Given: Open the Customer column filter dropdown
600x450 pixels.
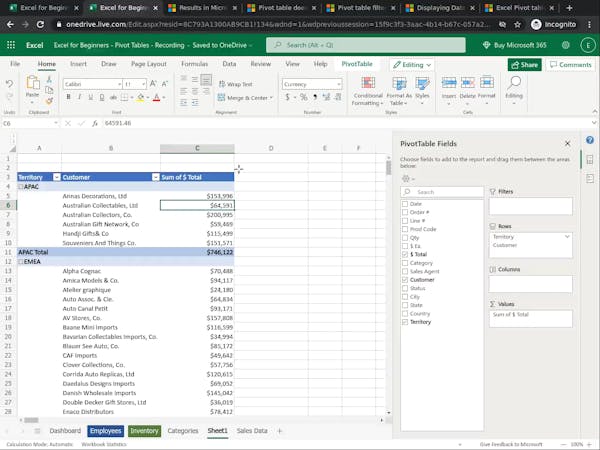Looking at the screenshot, I should pyautogui.click(x=155, y=177).
